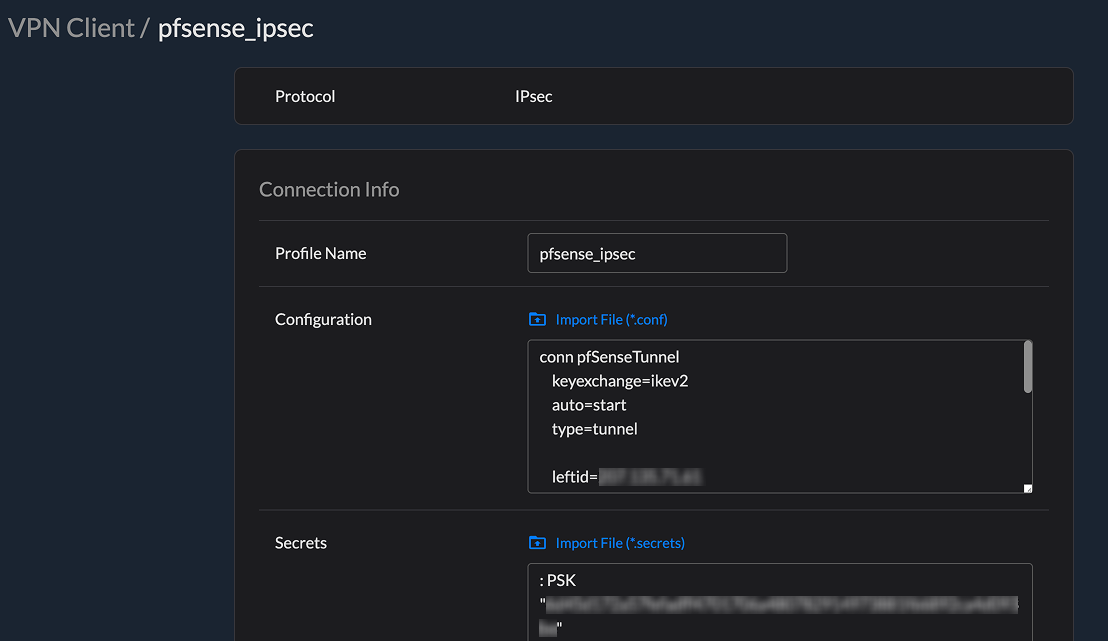This screenshot has height=641, width=1108.
Task: Click the 'IPsec' protocol value
Action: pyautogui.click(x=534, y=96)
